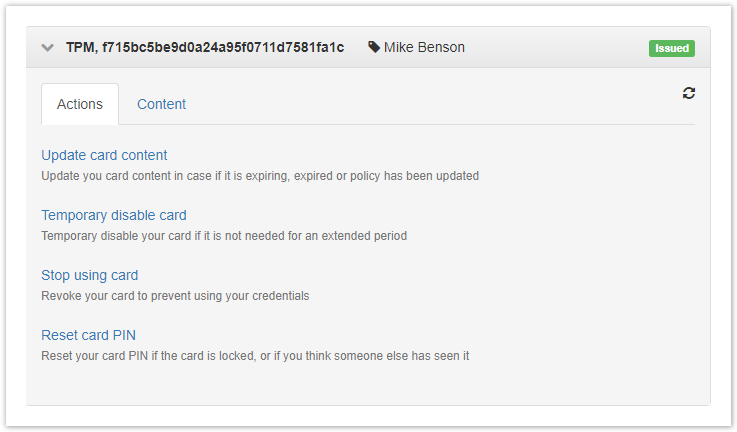Click the word TPM in the header
The height and width of the screenshot is (432, 737).
(x=80, y=47)
